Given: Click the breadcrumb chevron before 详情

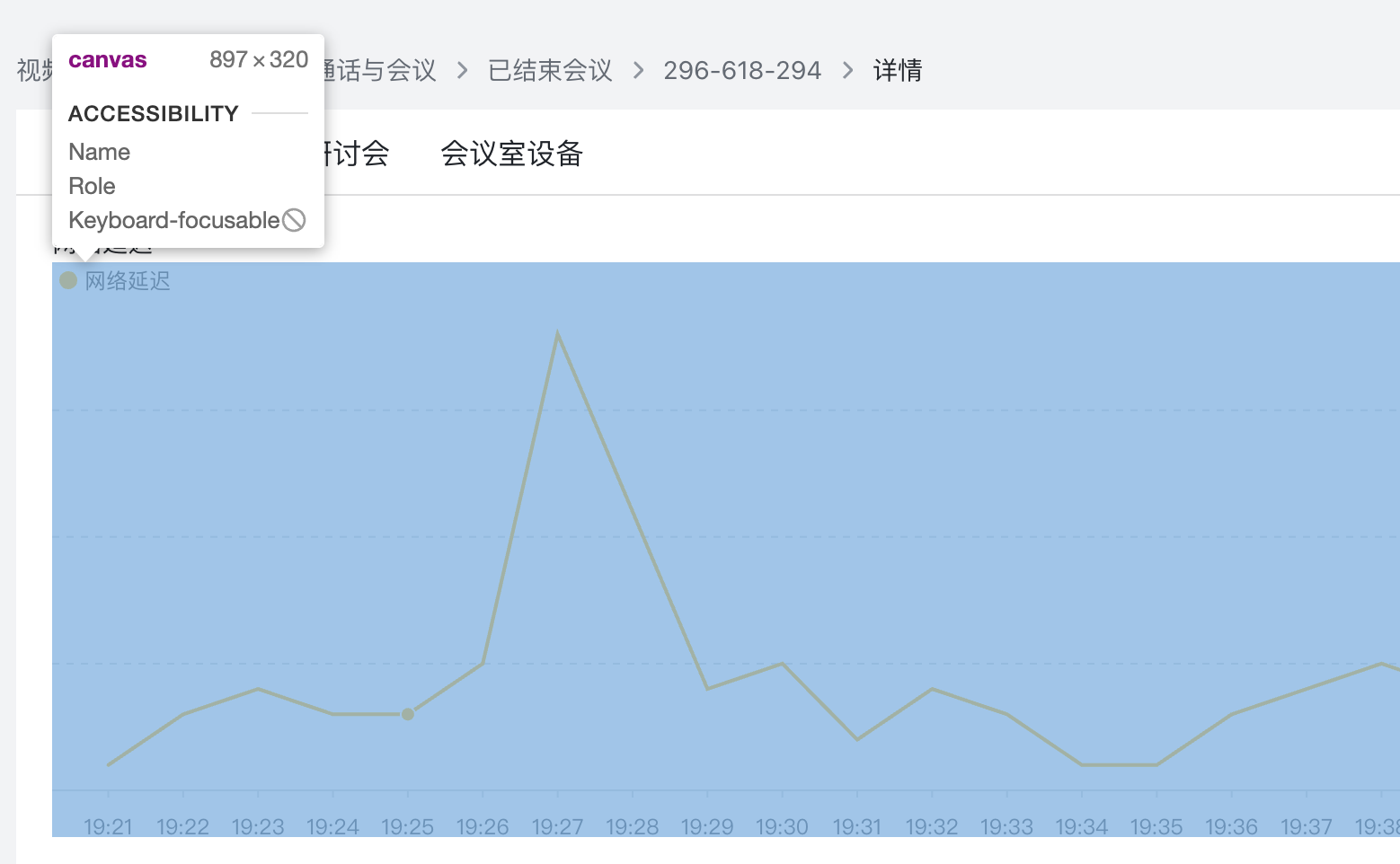Looking at the screenshot, I should (x=846, y=70).
